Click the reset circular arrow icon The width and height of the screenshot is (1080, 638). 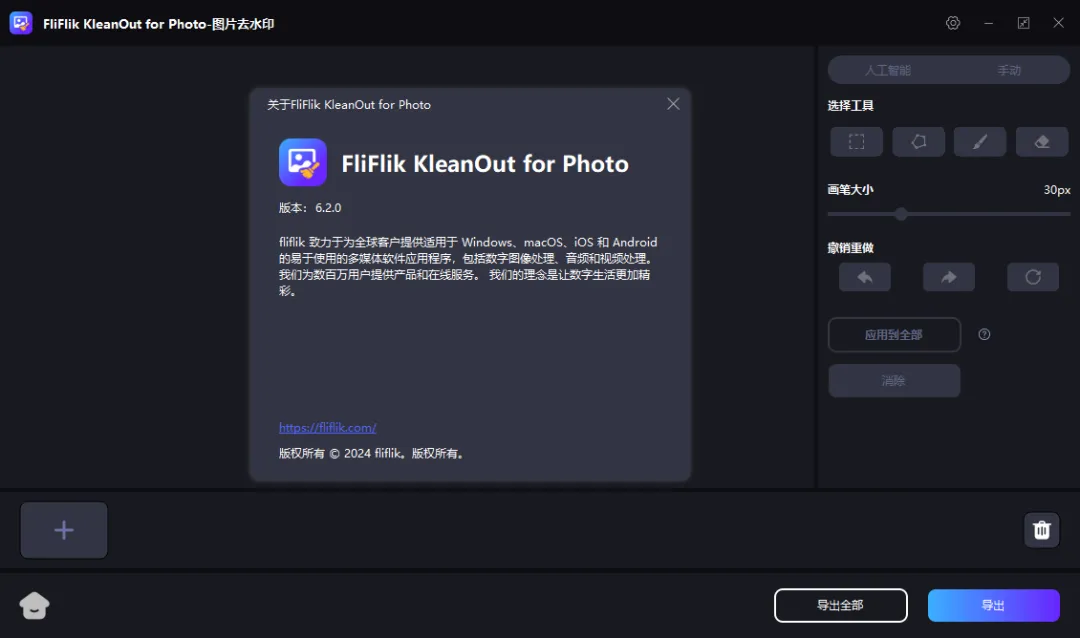(x=1032, y=277)
